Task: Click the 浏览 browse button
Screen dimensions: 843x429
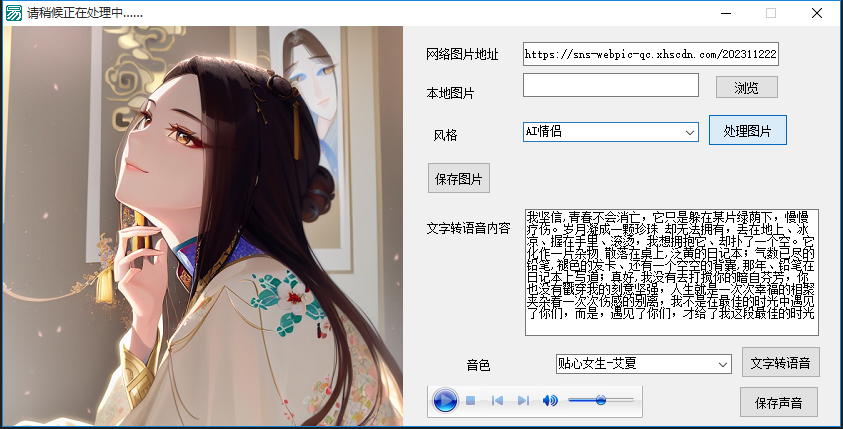Action: [x=746, y=88]
